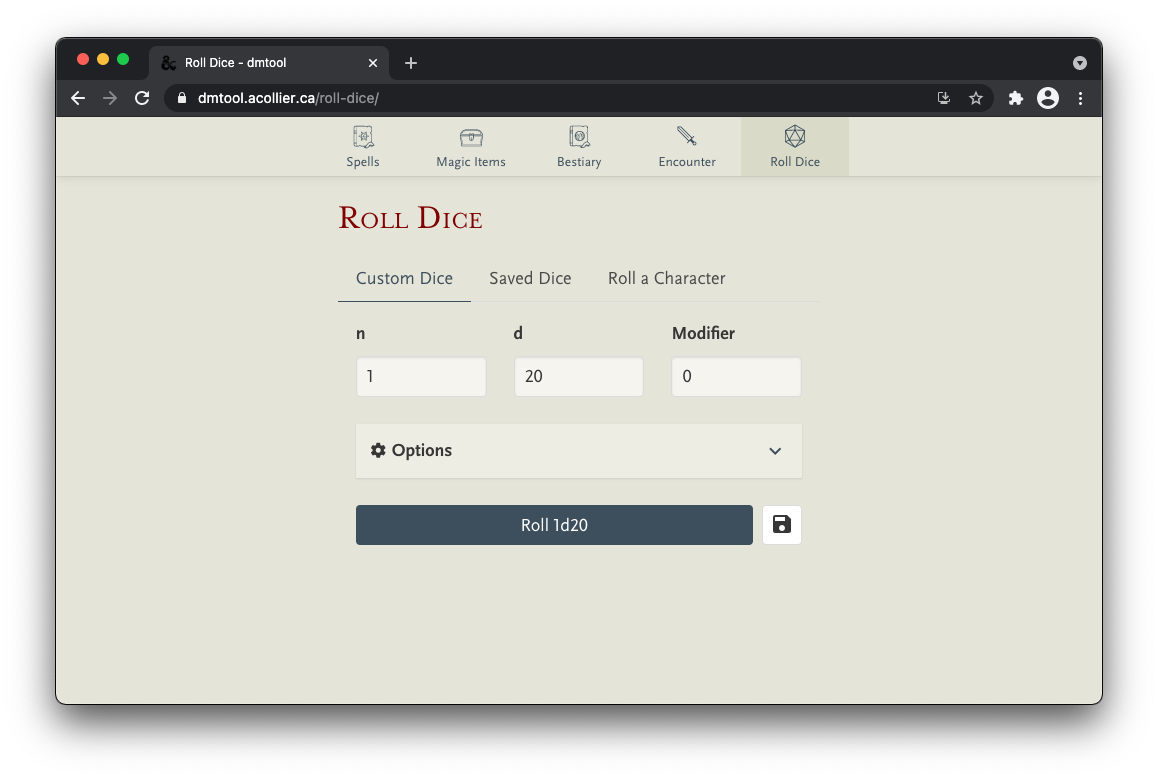Save this dice roll with floppy icon
This screenshot has width=1158, height=778.
[781, 525]
